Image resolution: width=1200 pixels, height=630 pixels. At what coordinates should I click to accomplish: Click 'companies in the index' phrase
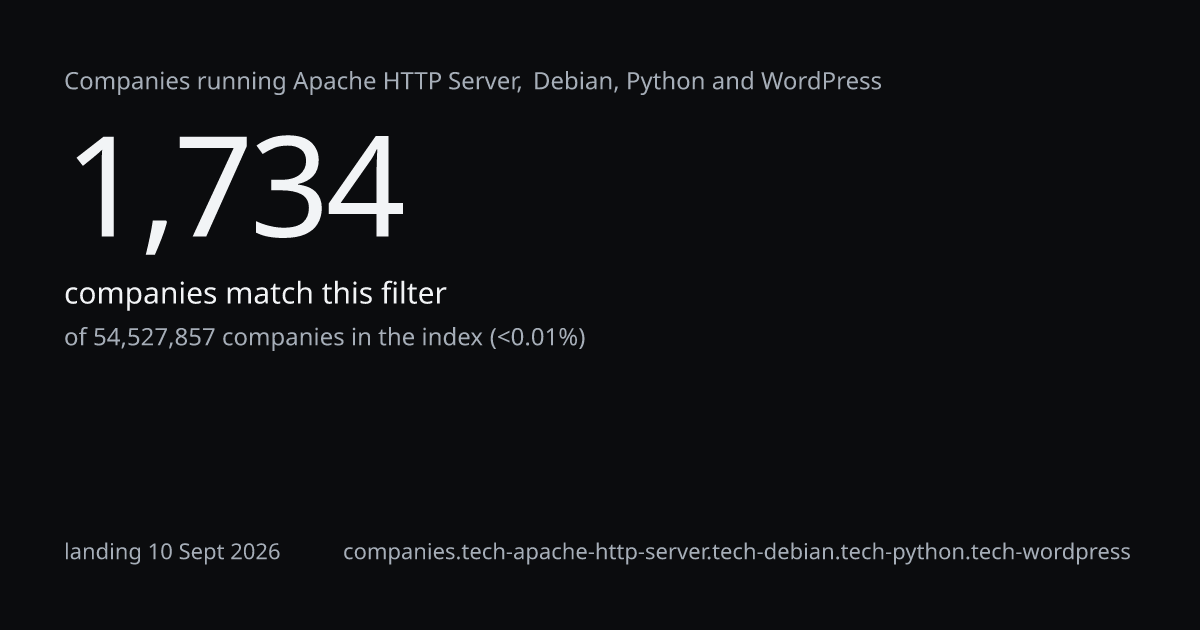pyautogui.click(x=352, y=338)
